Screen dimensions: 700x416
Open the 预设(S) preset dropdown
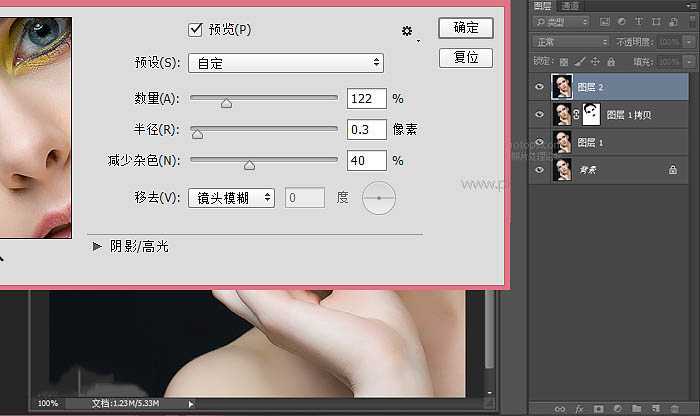[x=285, y=63]
